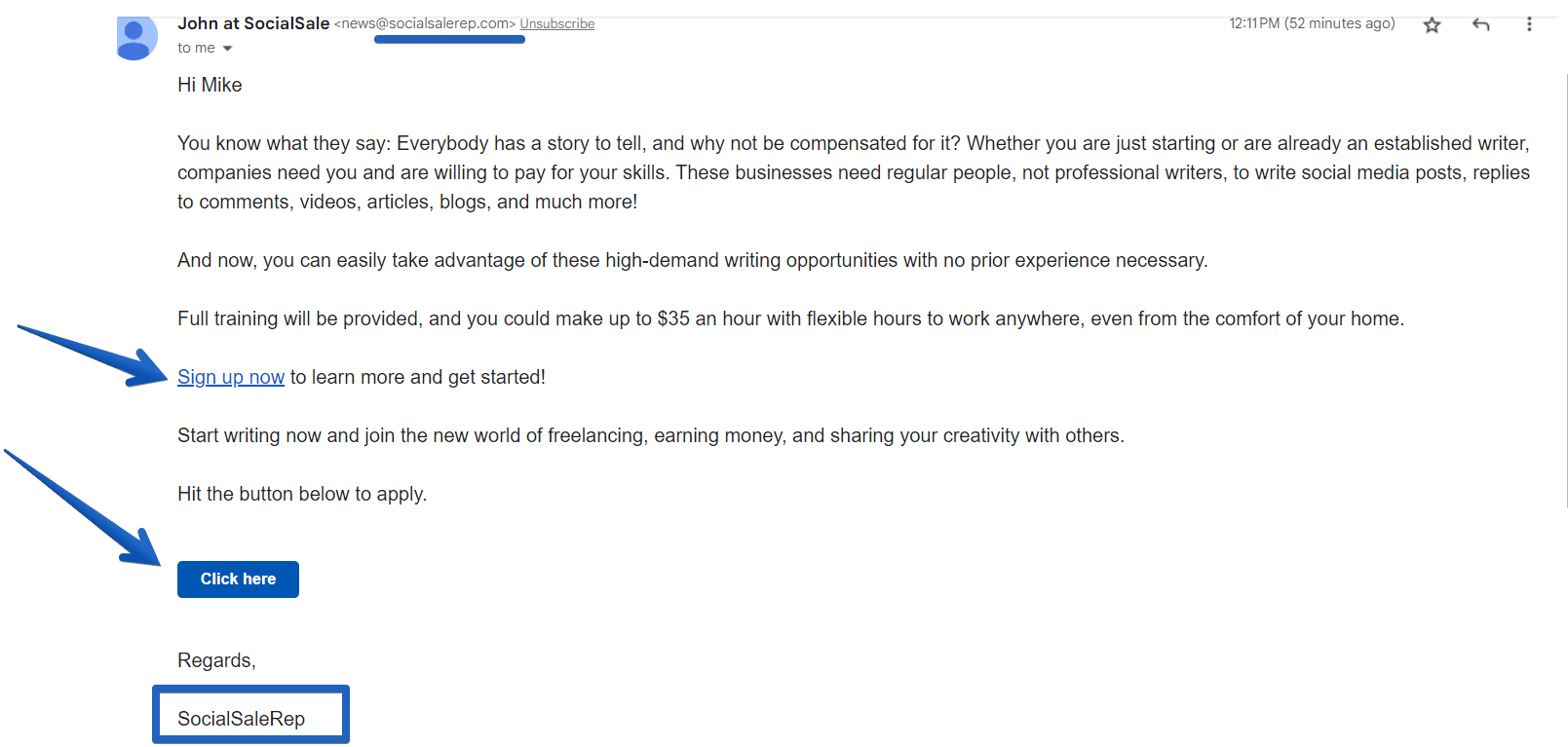1568x747 pixels.
Task: Click the reply arrow icon
Action: pos(1481,24)
